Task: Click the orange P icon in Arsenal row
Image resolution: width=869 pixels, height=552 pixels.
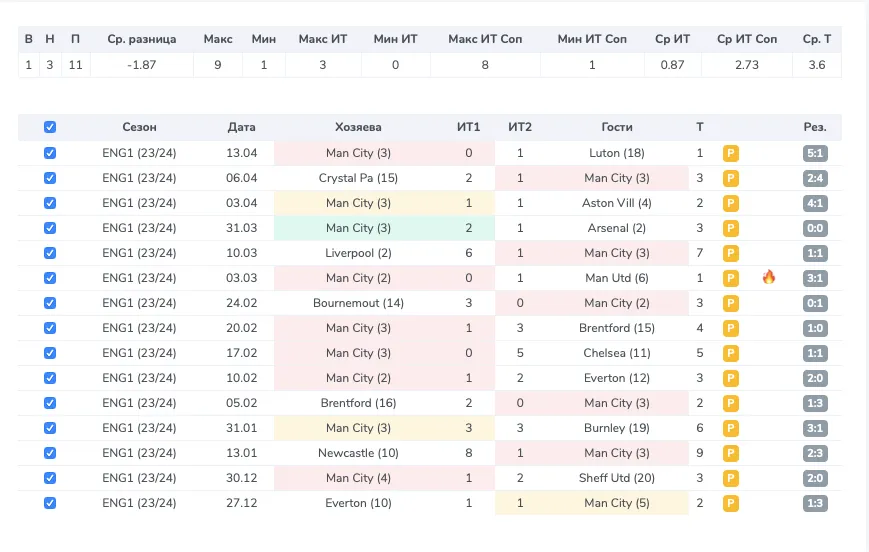Action: click(730, 228)
